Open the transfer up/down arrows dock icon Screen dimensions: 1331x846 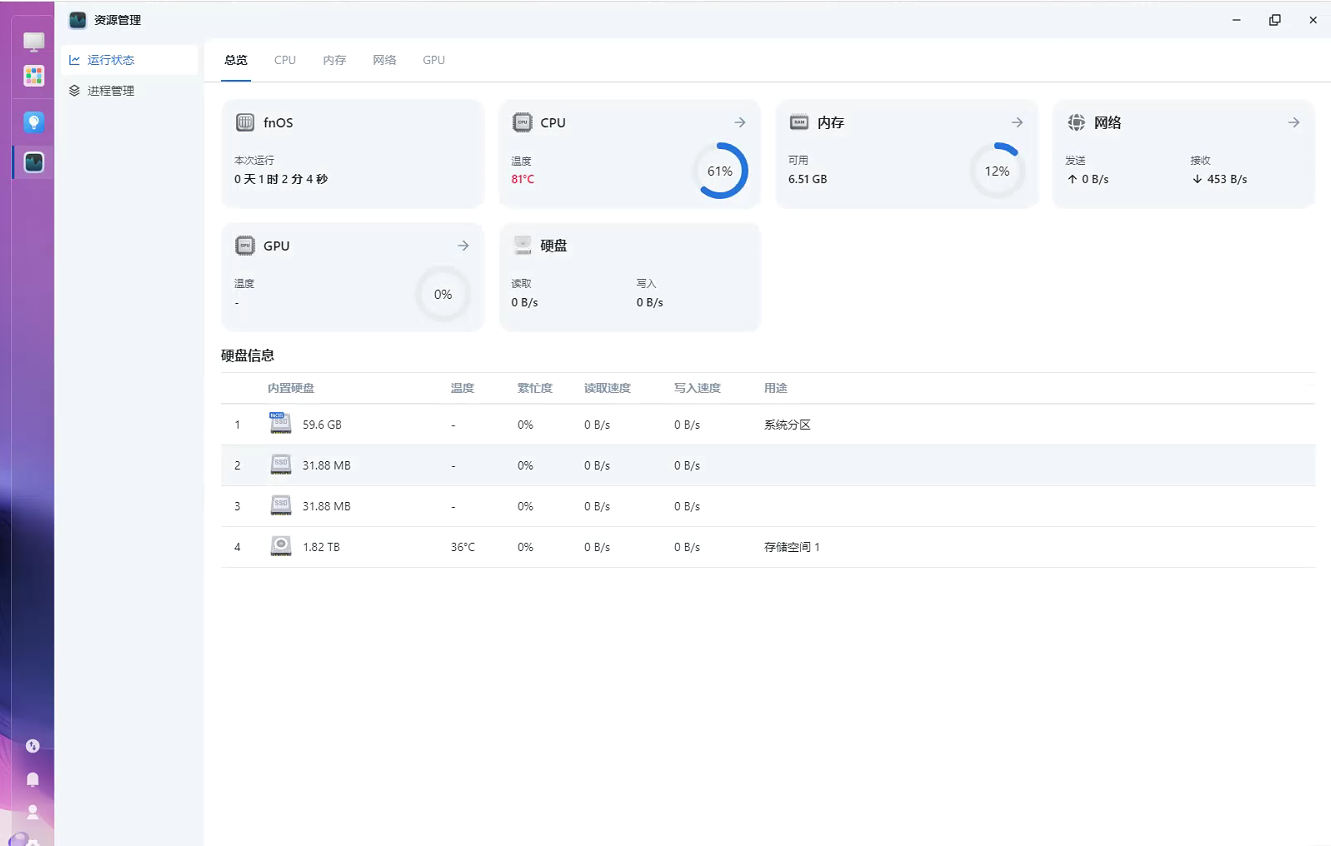[x=33, y=746]
